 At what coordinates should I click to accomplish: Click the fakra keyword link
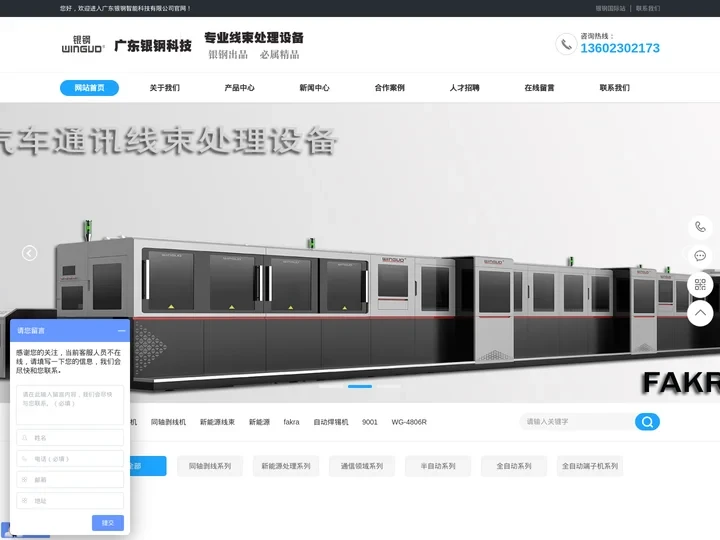point(291,422)
